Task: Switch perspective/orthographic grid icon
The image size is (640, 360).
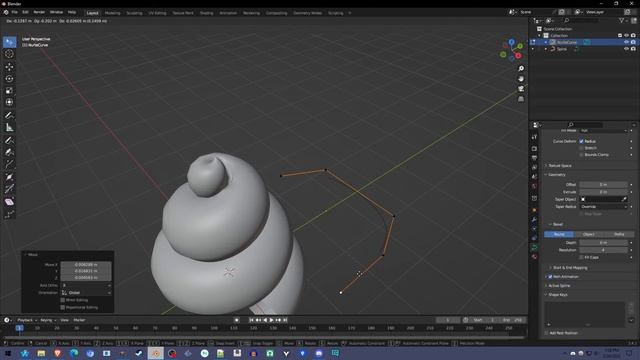Action: click(x=521, y=99)
